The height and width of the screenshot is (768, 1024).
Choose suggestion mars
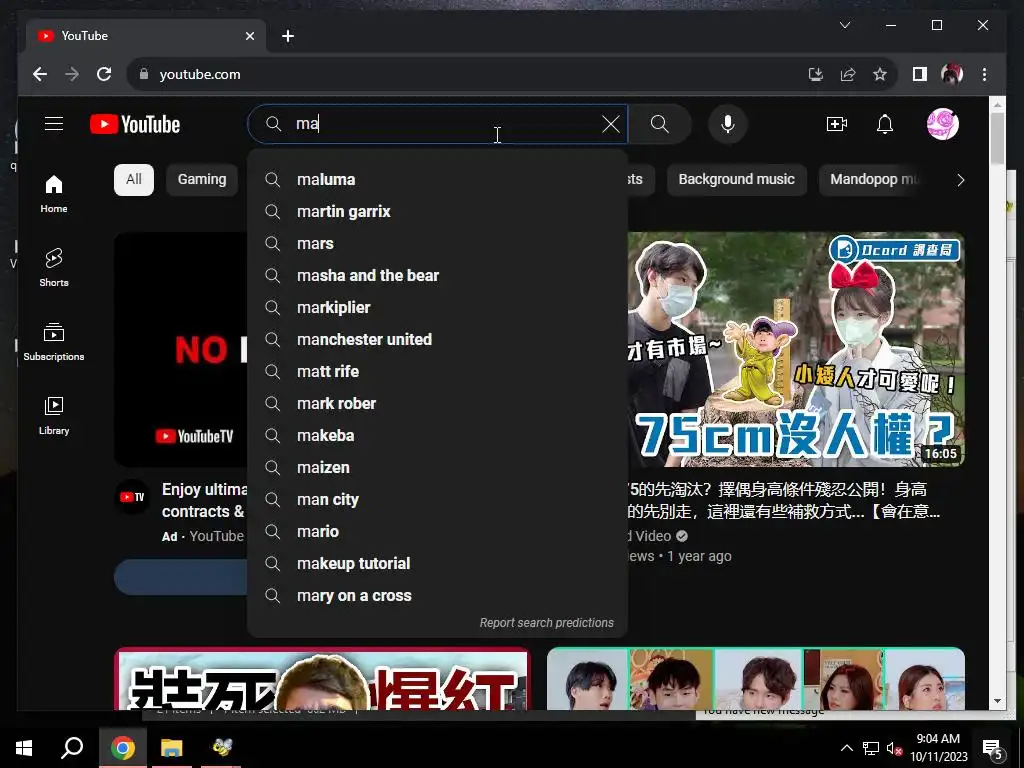pyautogui.click(x=438, y=244)
